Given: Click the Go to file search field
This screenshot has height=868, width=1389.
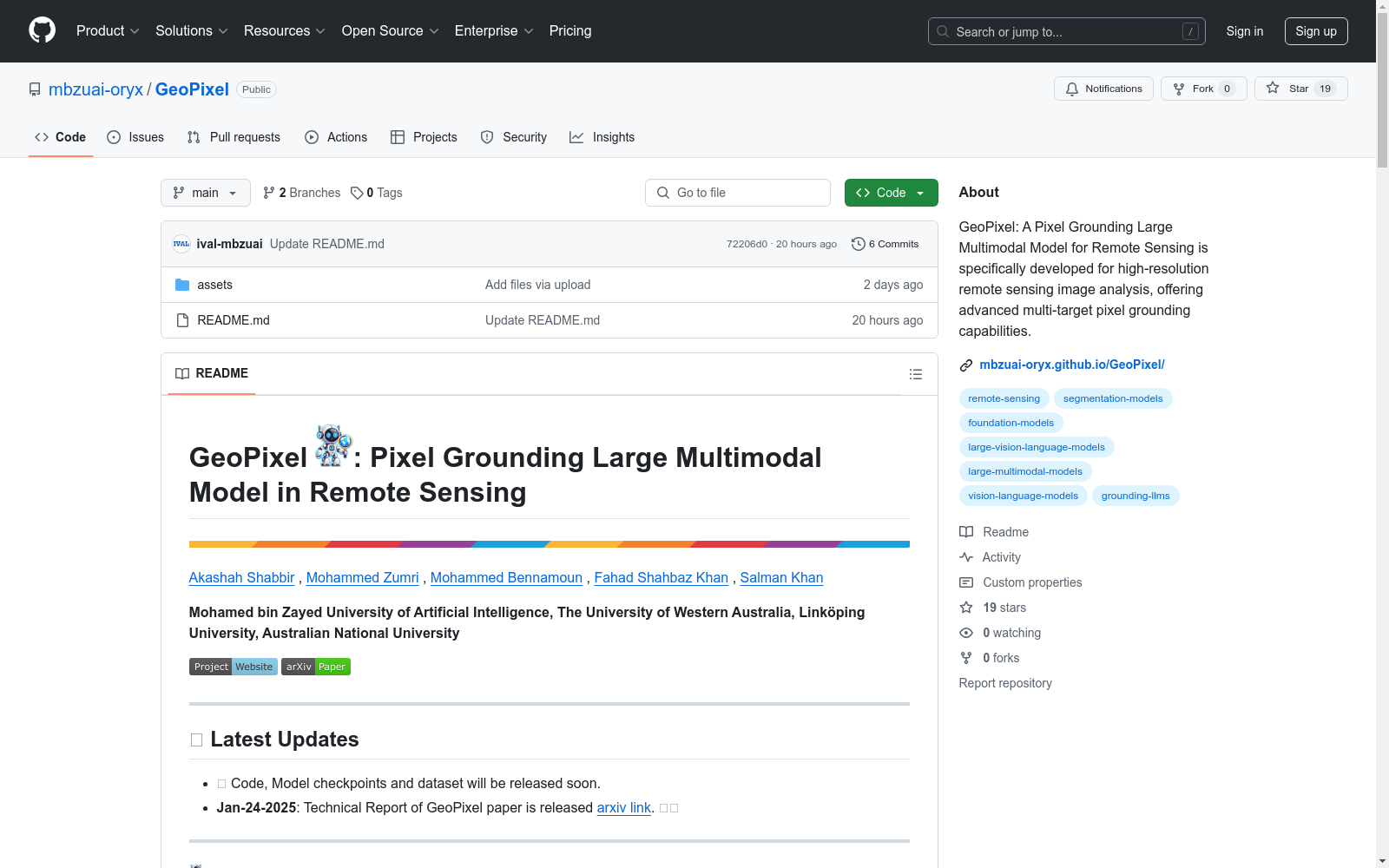Looking at the screenshot, I should pos(738,193).
